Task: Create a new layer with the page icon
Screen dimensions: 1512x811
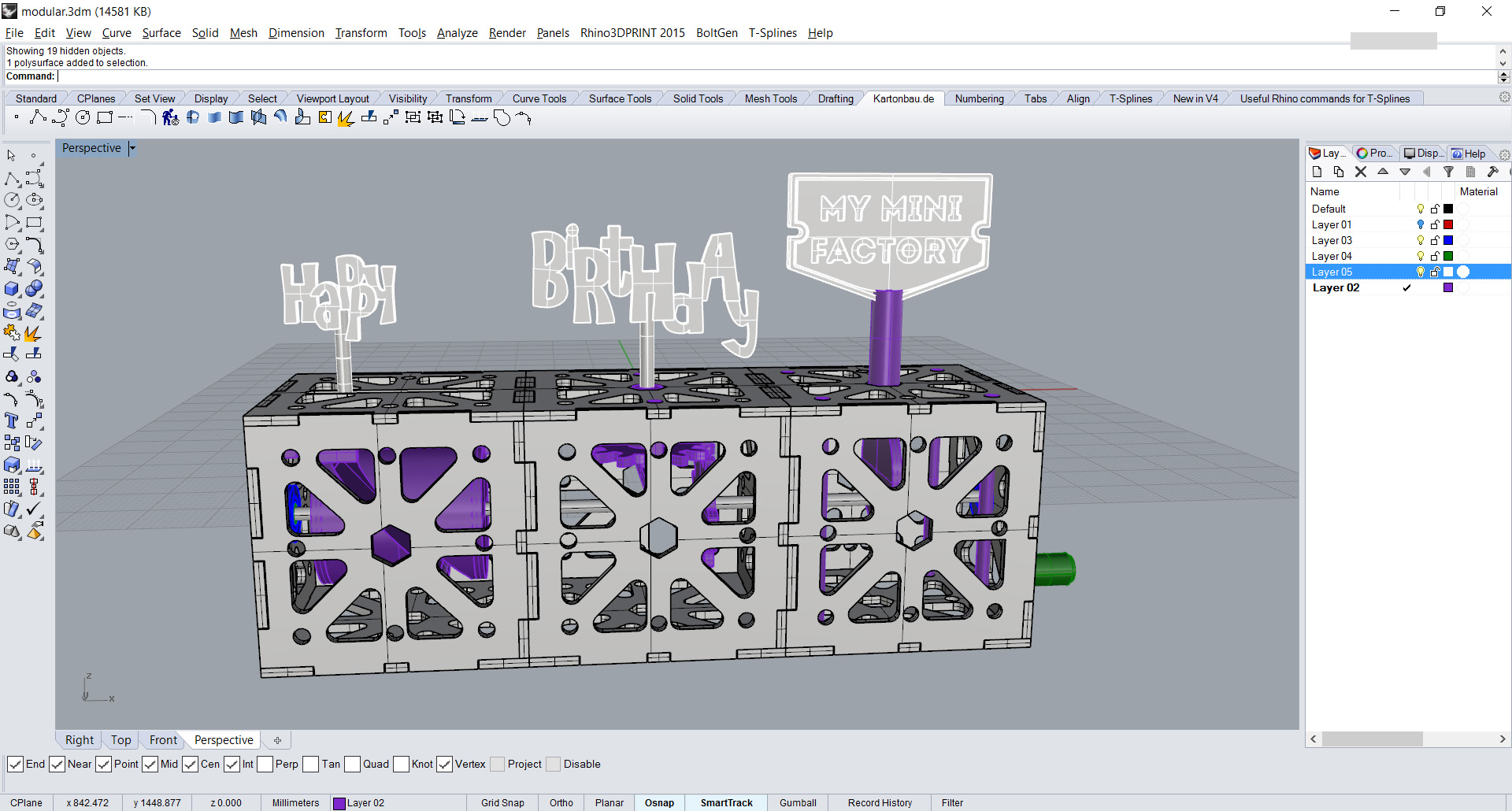Action: (1317, 172)
